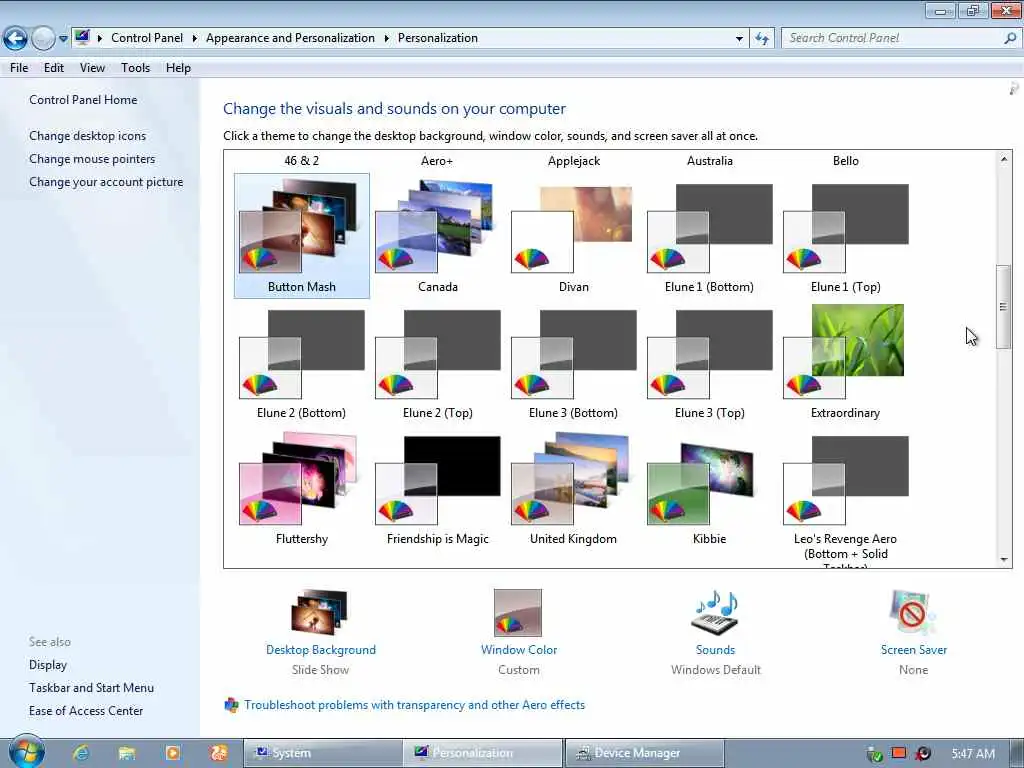The width and height of the screenshot is (1024, 768).
Task: Open the Window Color swatch icon
Action: point(518,613)
